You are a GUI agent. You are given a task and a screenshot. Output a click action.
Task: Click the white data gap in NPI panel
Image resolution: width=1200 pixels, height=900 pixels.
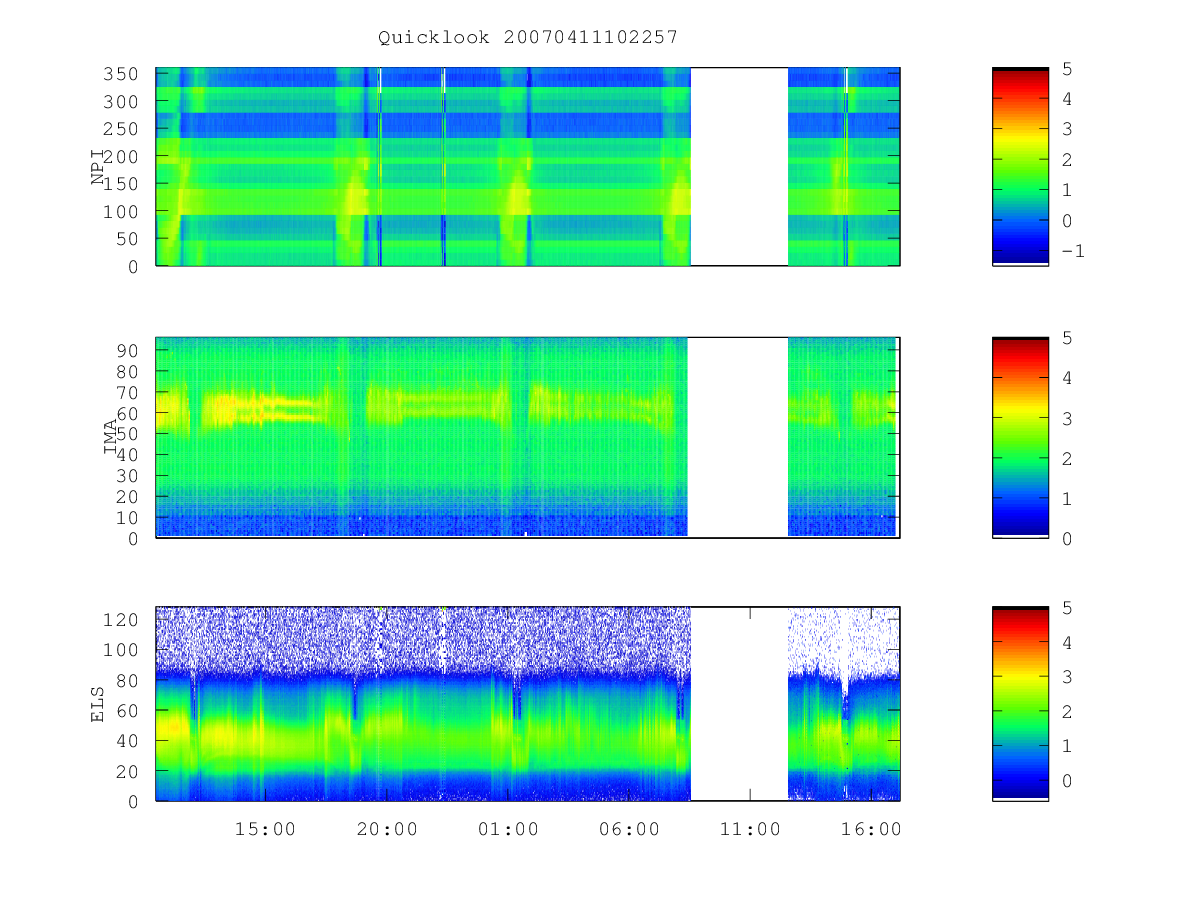pos(739,166)
